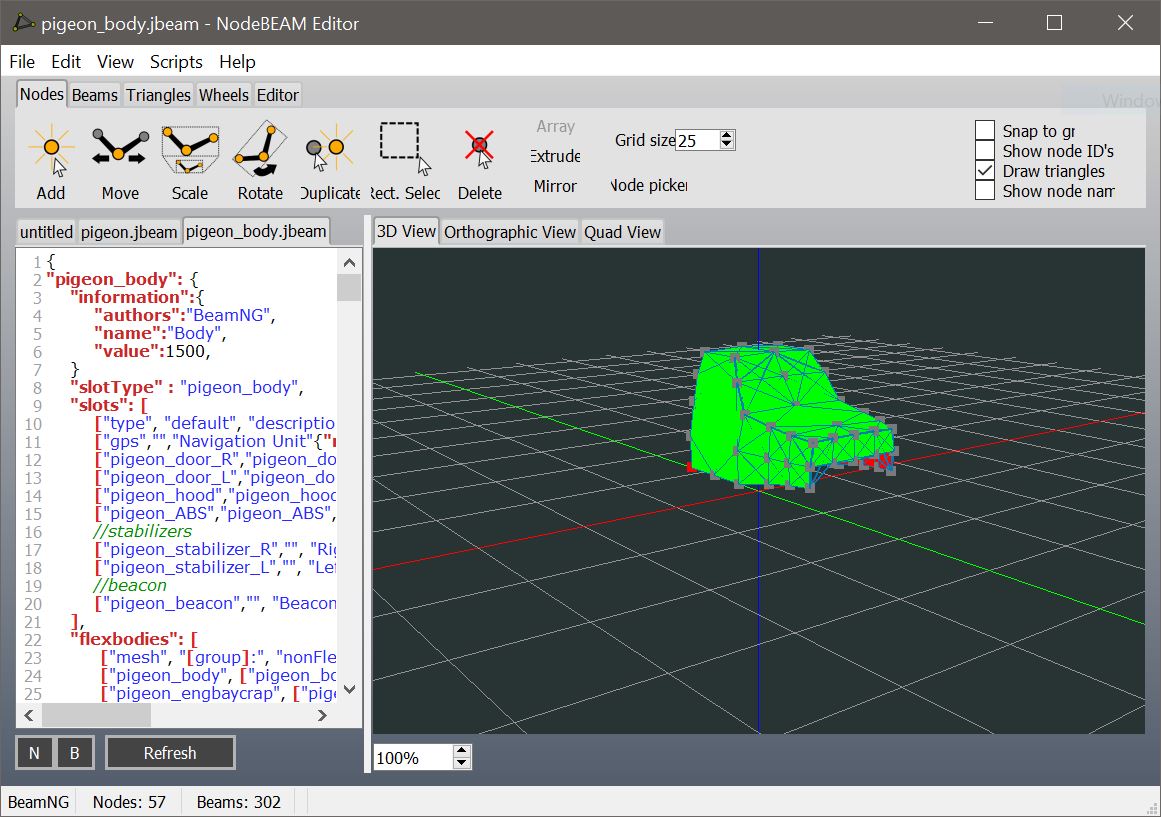Click the up arrow of the code scrollbar
This screenshot has height=817, width=1161.
pos(349,263)
